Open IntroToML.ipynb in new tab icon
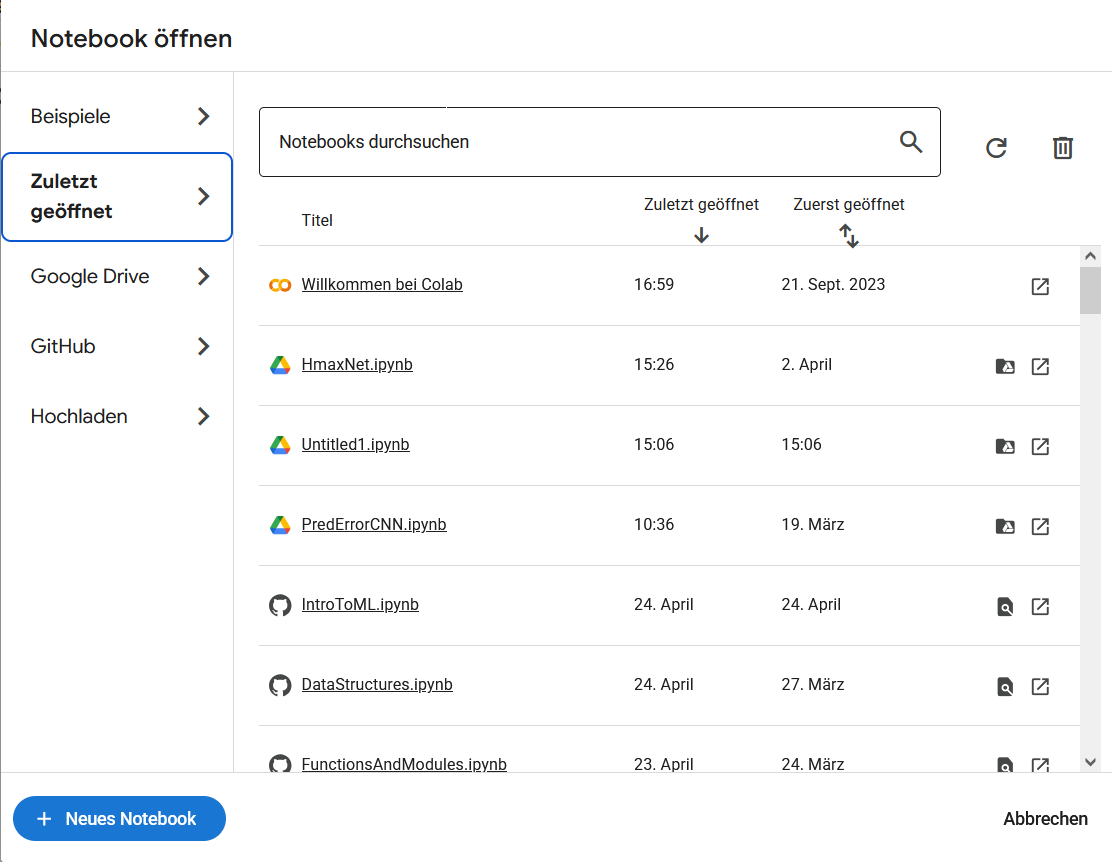Viewport: 1112px width, 862px height. pos(1040,607)
